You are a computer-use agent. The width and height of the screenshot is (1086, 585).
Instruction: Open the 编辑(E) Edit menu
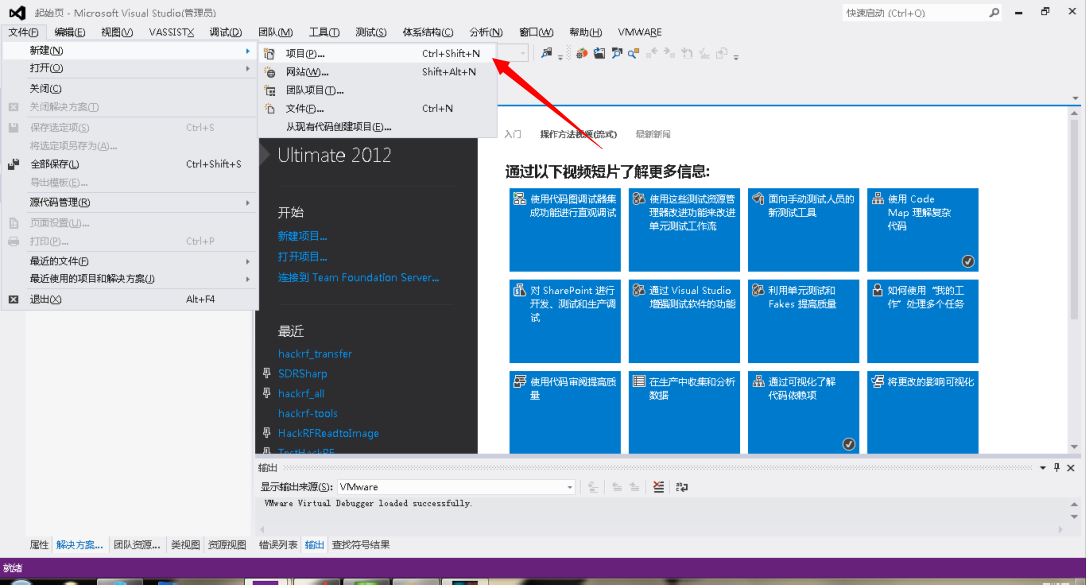[70, 32]
